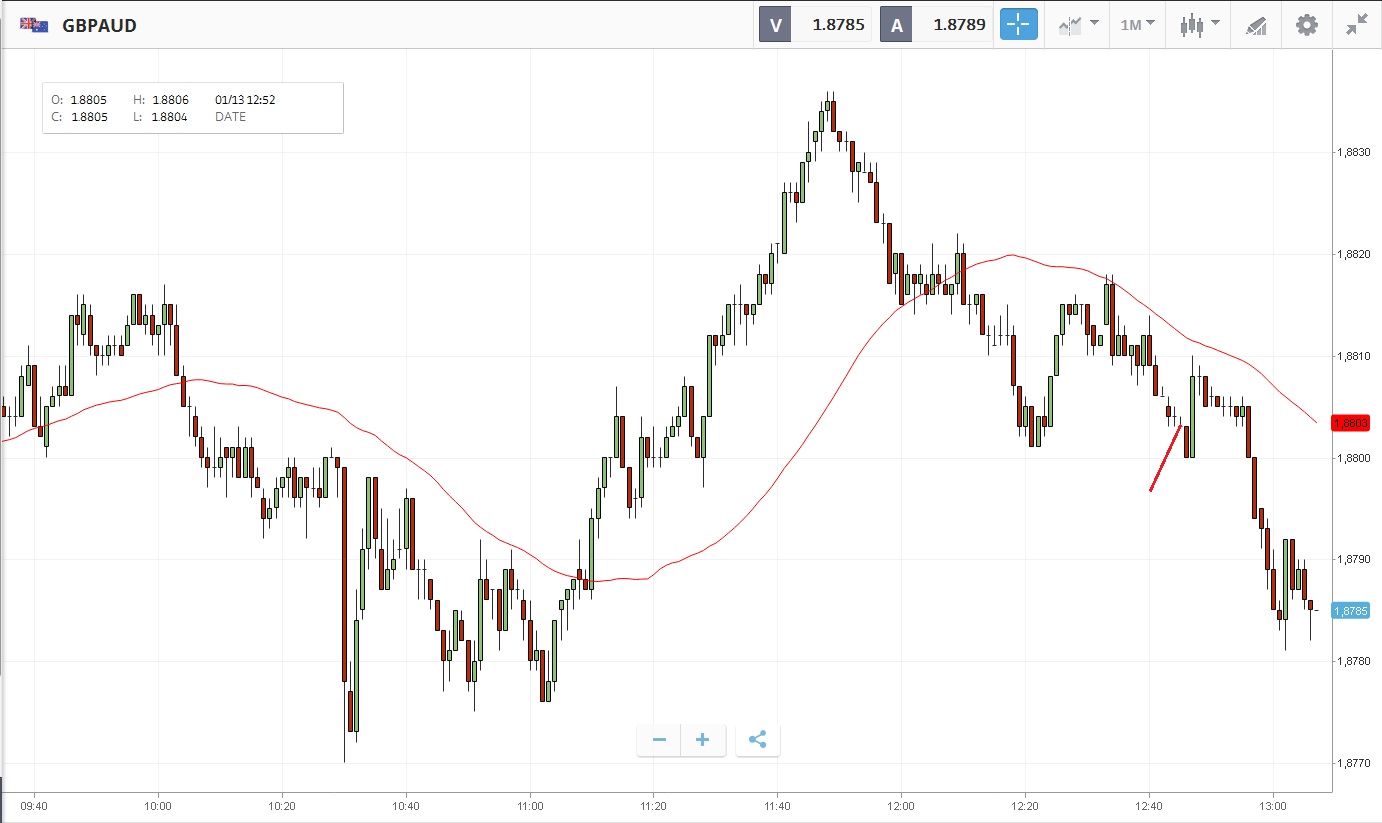This screenshot has width=1382, height=823.
Task: Toggle the crosshair cursor button
Action: (1019, 25)
